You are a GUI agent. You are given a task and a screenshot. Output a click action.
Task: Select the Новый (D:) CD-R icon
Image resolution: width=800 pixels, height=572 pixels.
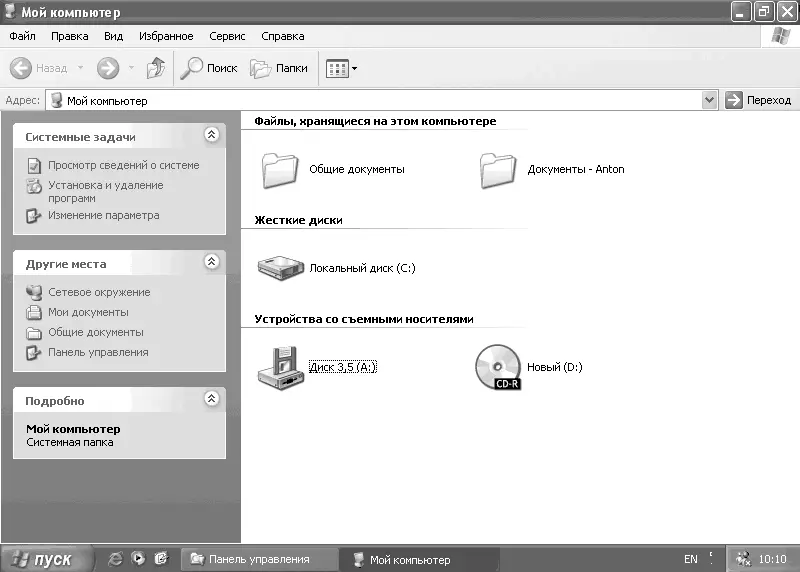click(x=498, y=367)
